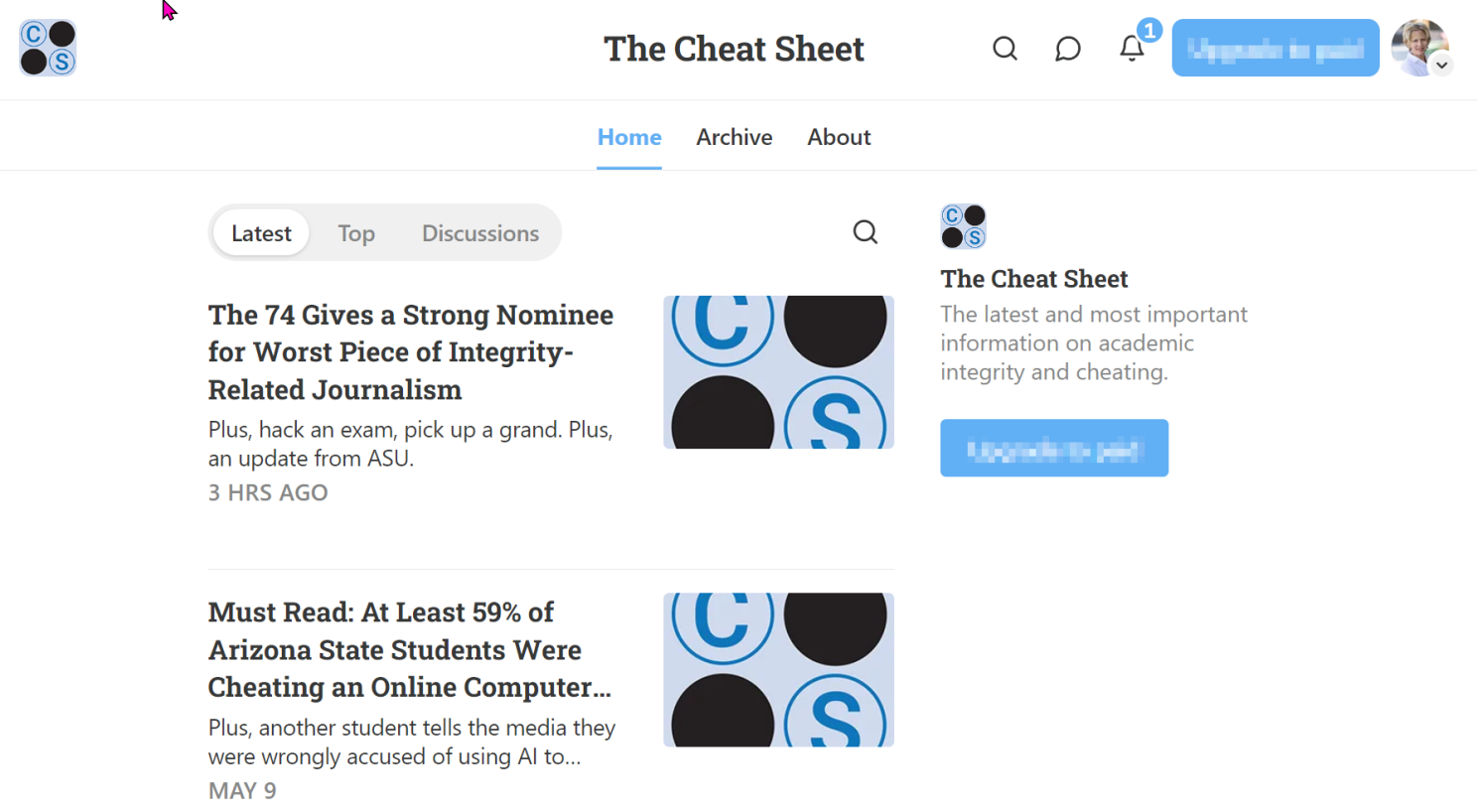Open 'The 74 Gives a Strong Nominee' article
The height and width of the screenshot is (812, 1477).
[410, 351]
